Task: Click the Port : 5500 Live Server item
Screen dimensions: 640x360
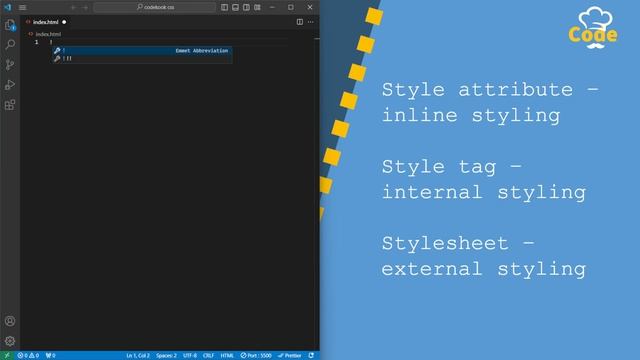Action: tap(256, 356)
